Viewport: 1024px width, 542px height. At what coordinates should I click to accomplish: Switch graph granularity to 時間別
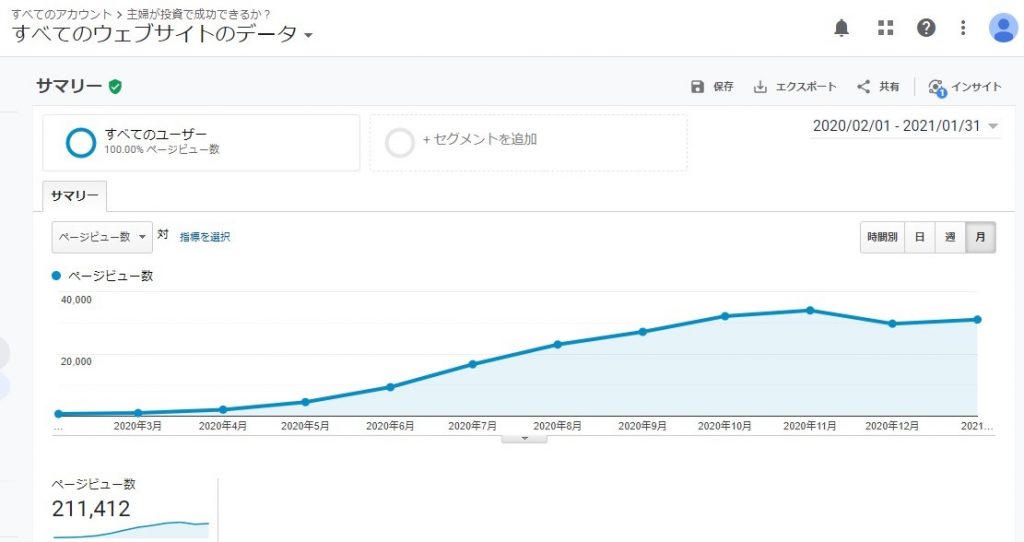click(x=882, y=237)
